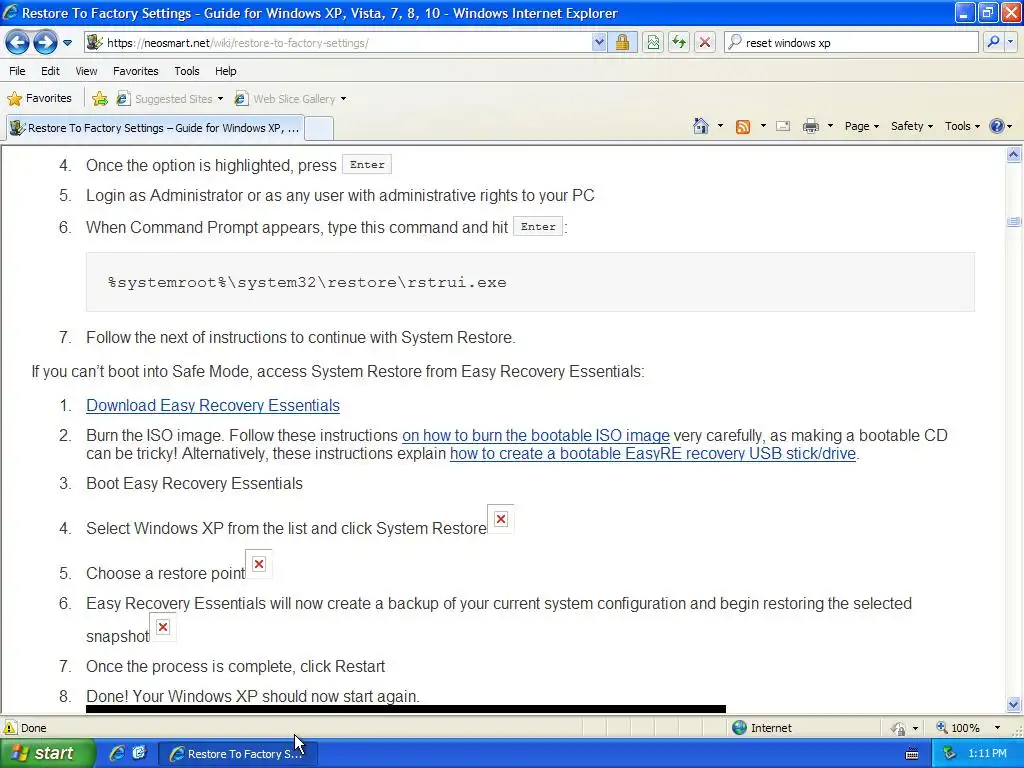The height and width of the screenshot is (768, 1024).
Task: Expand zoom level dropdown arrow
Action: [x=997, y=728]
